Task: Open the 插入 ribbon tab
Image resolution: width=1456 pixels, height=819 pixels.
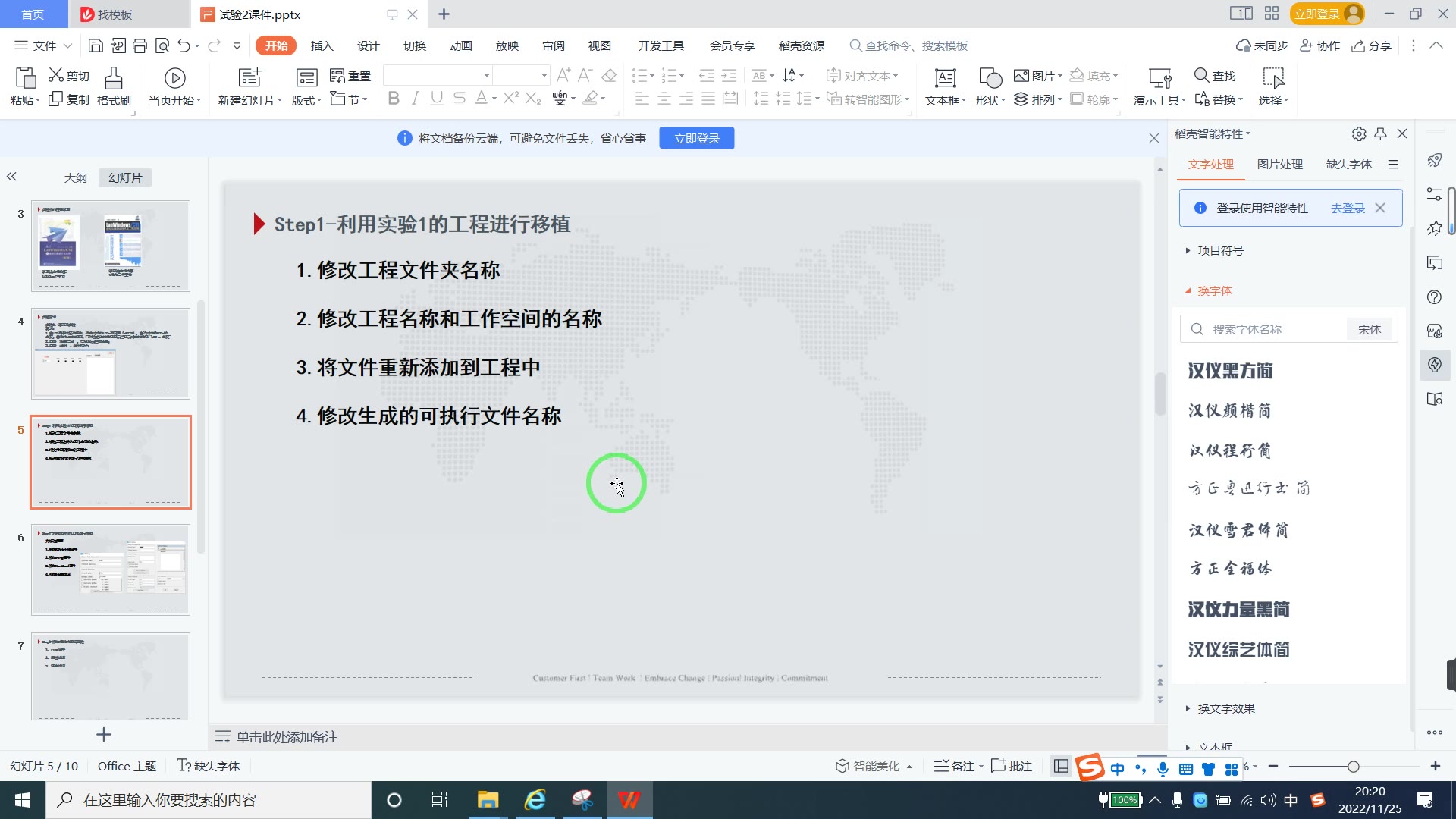Action: (322, 45)
